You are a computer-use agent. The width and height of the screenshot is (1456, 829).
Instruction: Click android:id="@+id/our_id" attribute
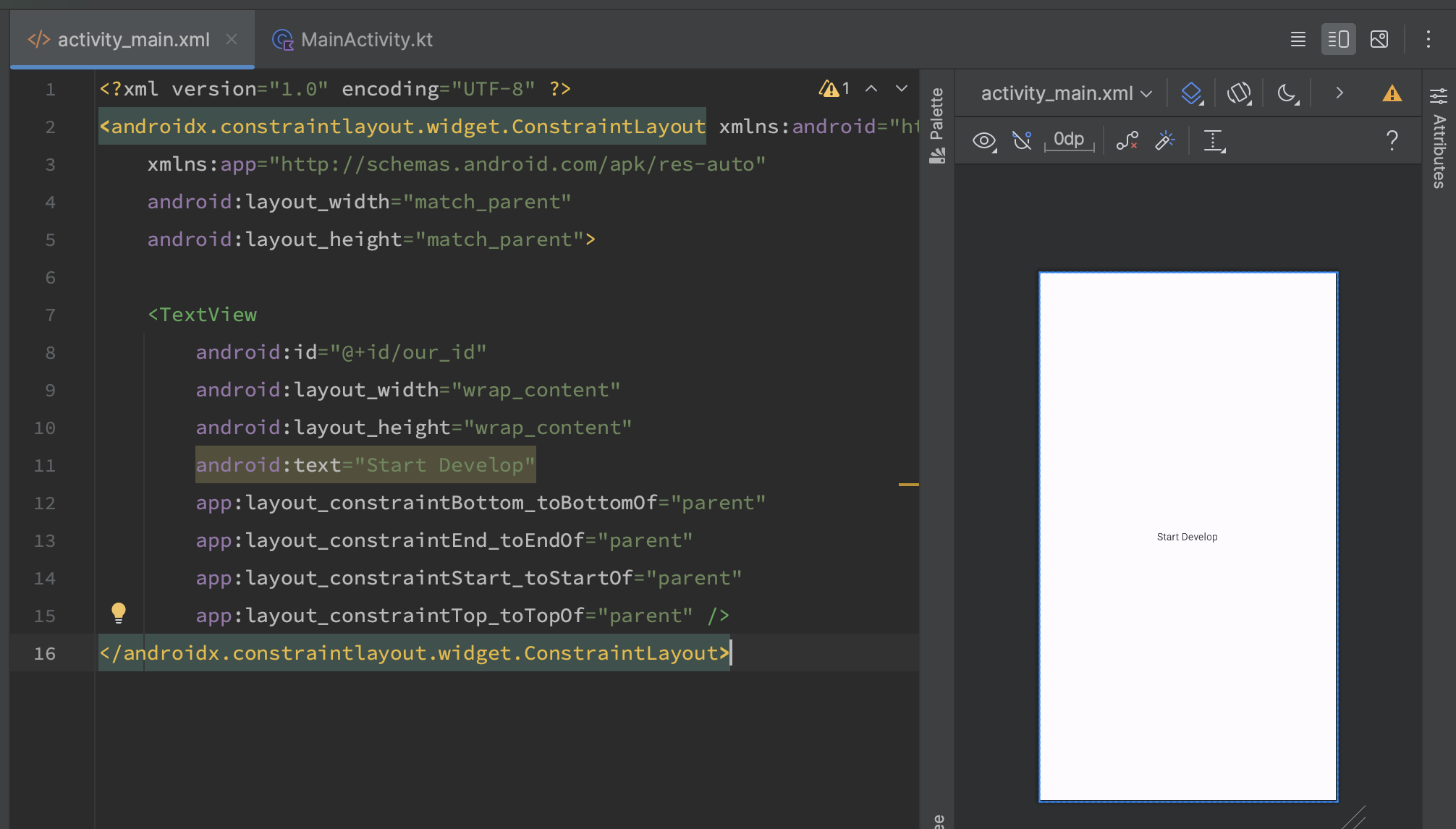341,352
